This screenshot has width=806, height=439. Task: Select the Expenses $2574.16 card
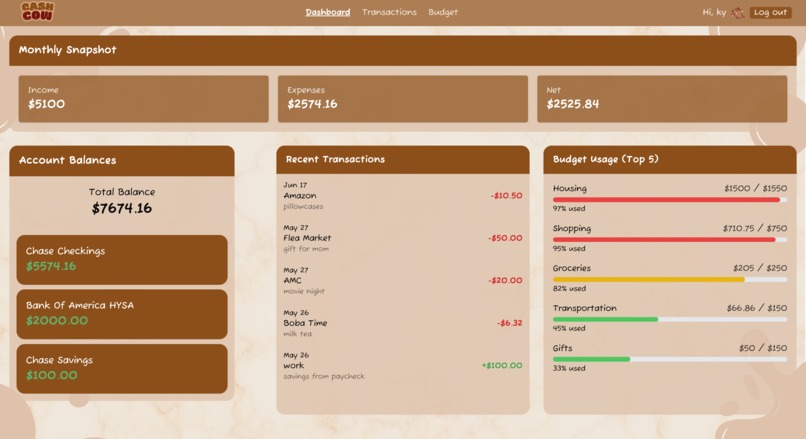pos(402,99)
